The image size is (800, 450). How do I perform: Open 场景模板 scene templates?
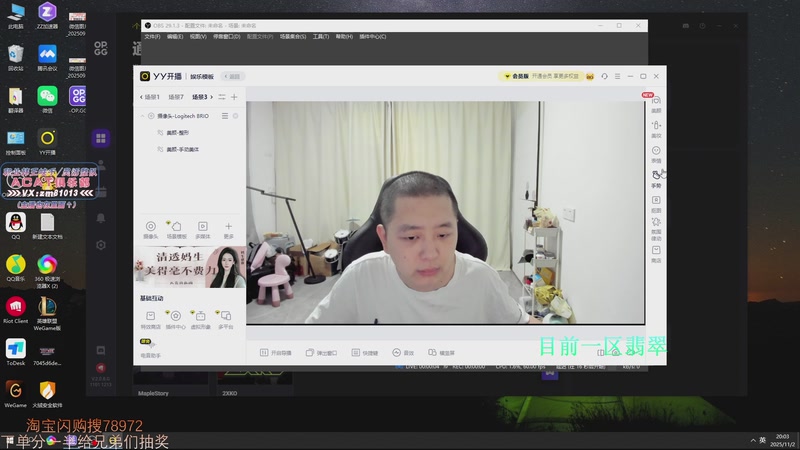coord(177,230)
